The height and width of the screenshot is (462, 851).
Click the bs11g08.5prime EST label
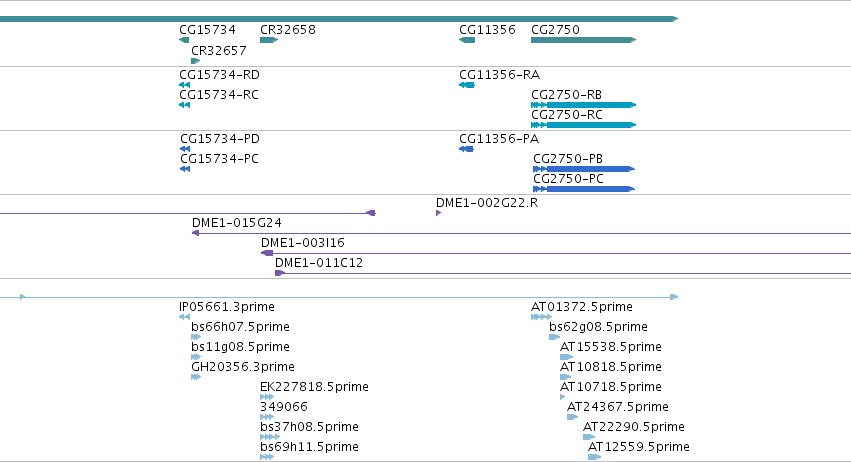tap(240, 347)
